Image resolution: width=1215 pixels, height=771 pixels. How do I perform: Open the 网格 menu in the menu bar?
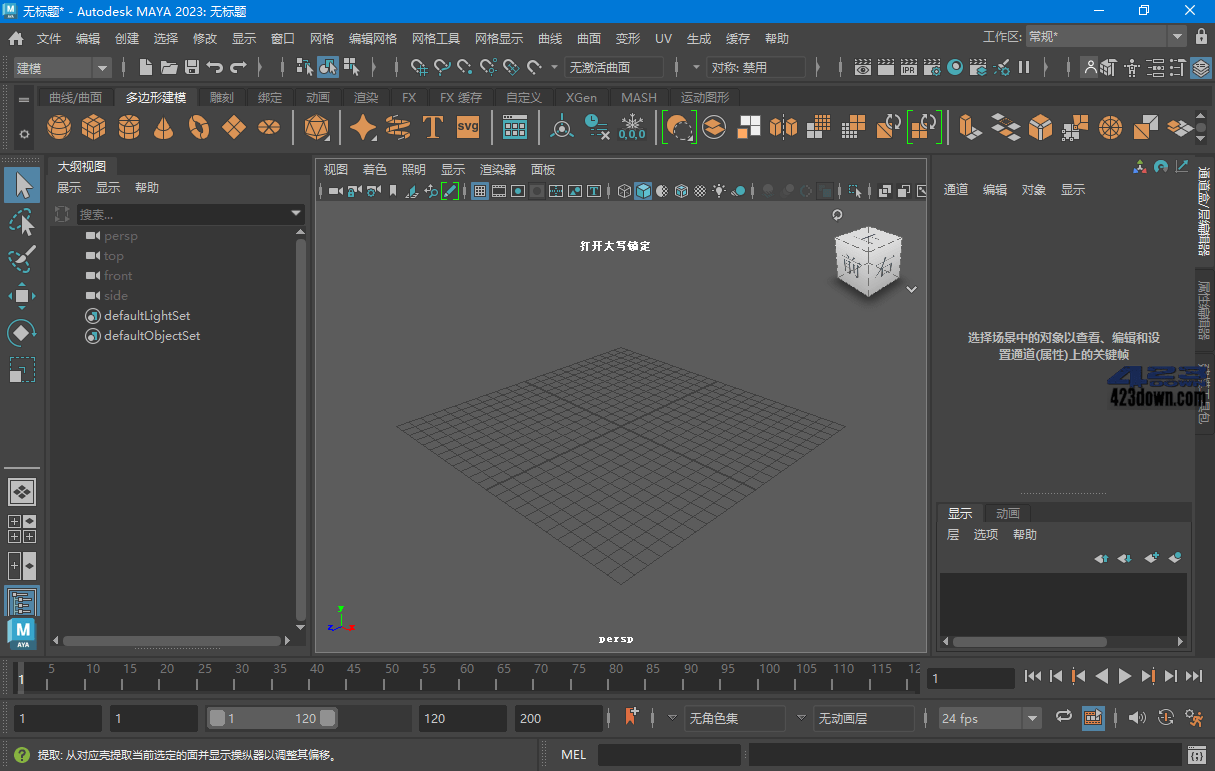point(321,38)
